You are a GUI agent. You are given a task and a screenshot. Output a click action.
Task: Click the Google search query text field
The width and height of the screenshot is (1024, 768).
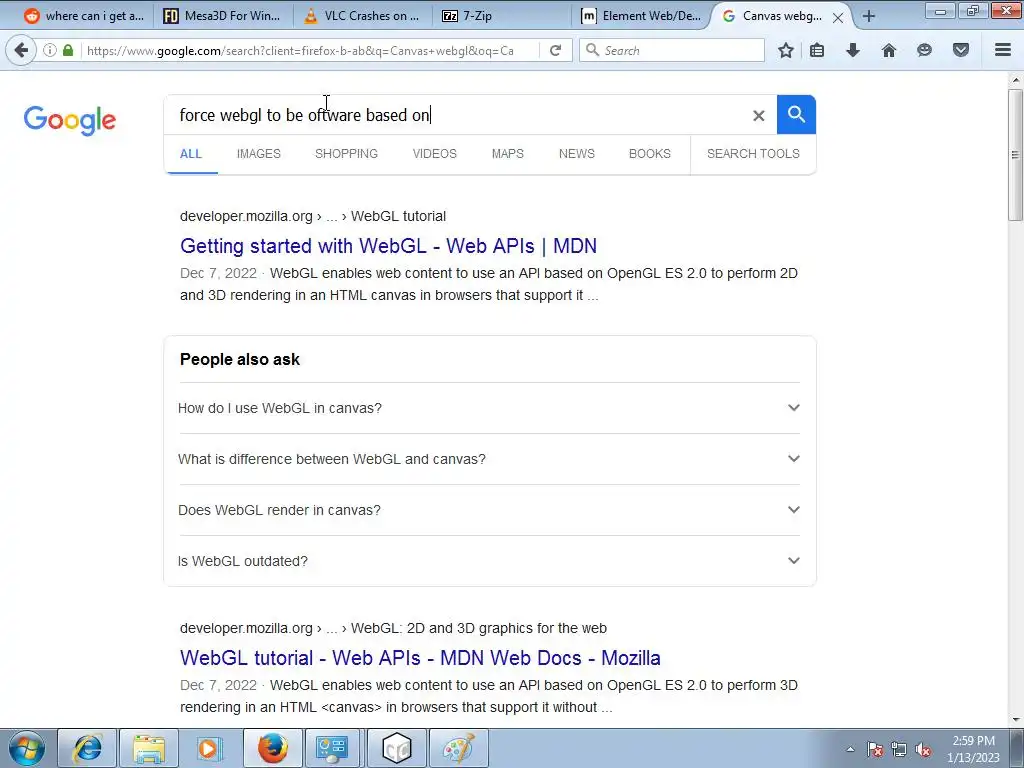coord(457,115)
